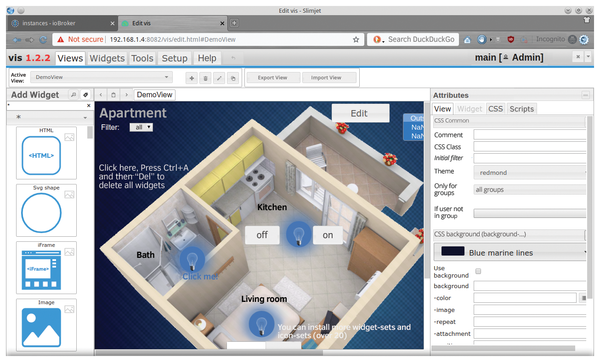The width and height of the screenshot is (600, 362).
Task: Click the add new view plus icon
Action: coord(191,78)
